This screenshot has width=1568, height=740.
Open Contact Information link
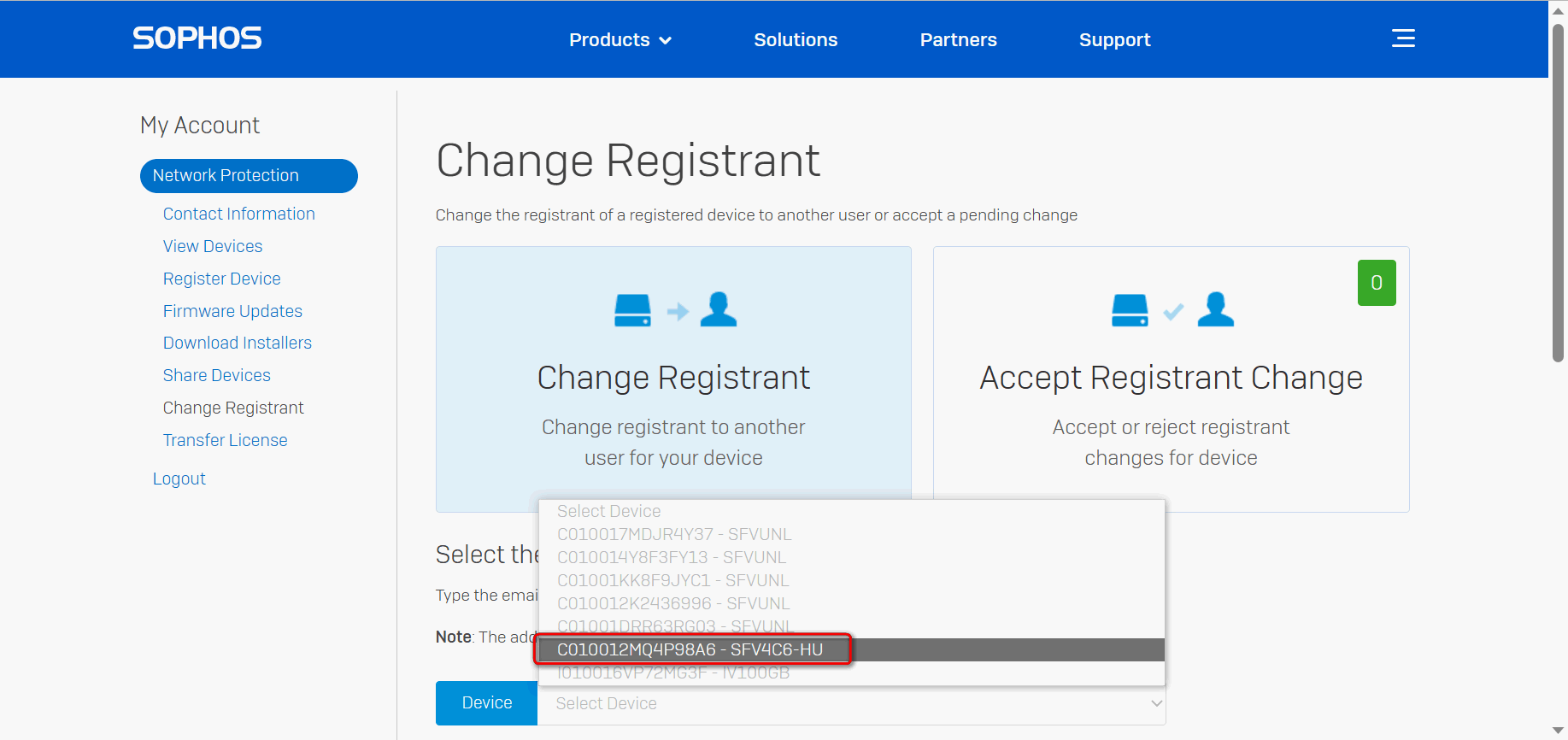coord(238,214)
